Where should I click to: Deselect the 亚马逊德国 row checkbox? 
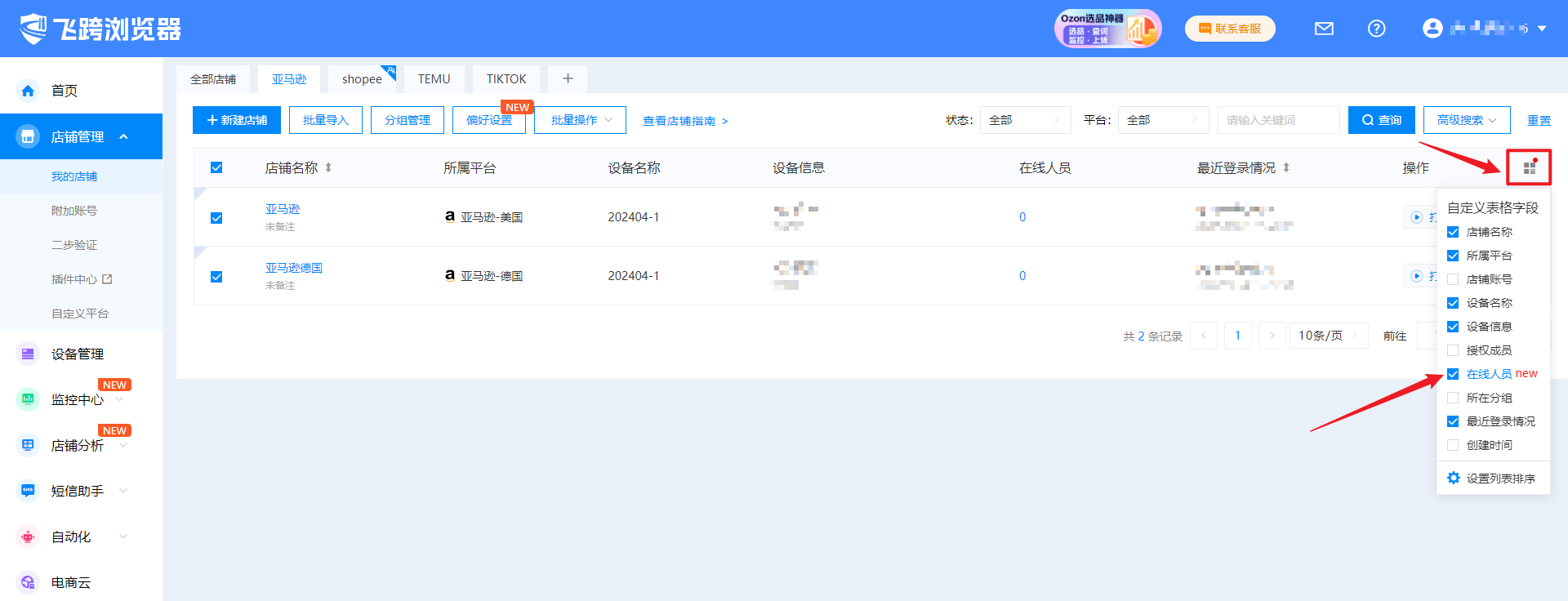(216, 277)
